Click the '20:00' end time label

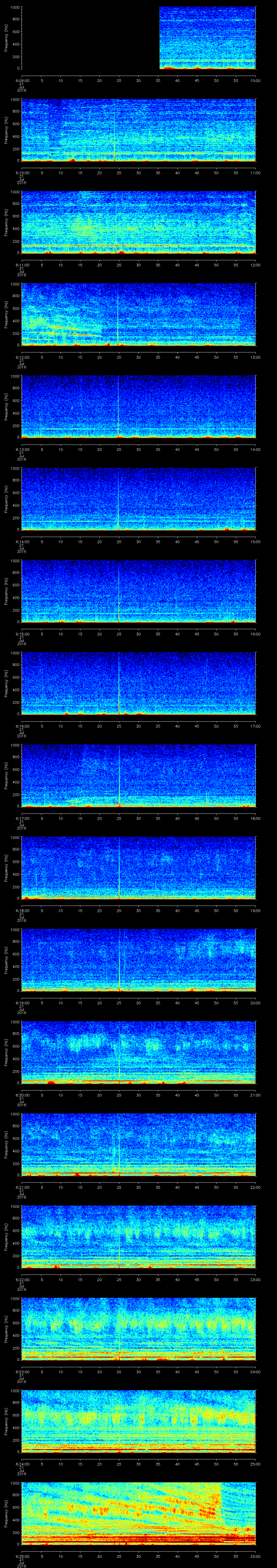point(255,1003)
